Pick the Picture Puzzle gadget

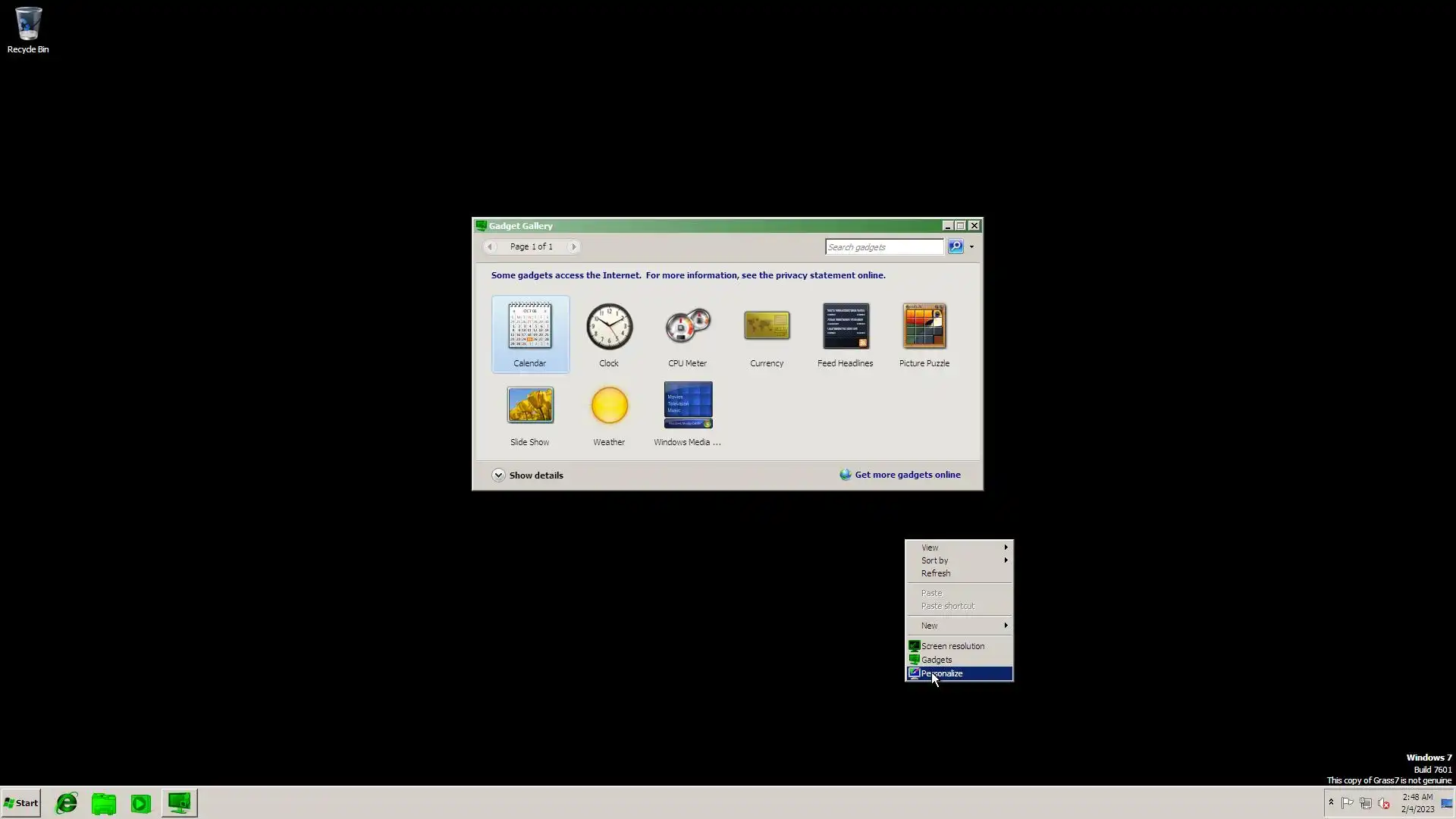pyautogui.click(x=924, y=327)
